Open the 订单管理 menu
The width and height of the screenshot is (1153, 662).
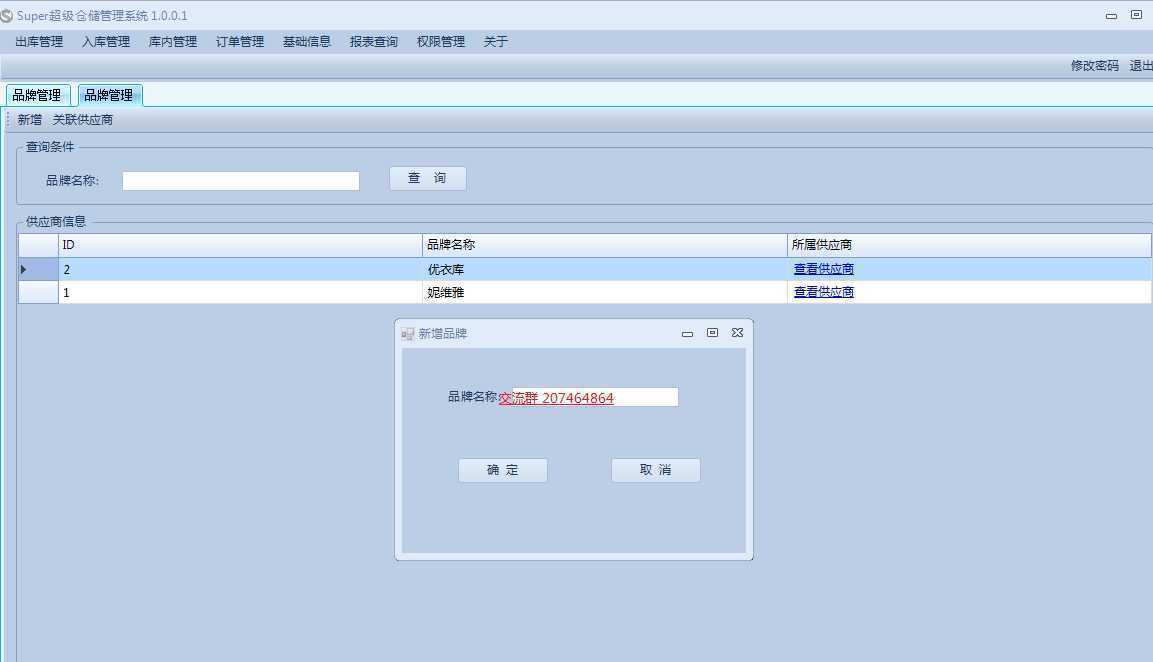tap(240, 42)
